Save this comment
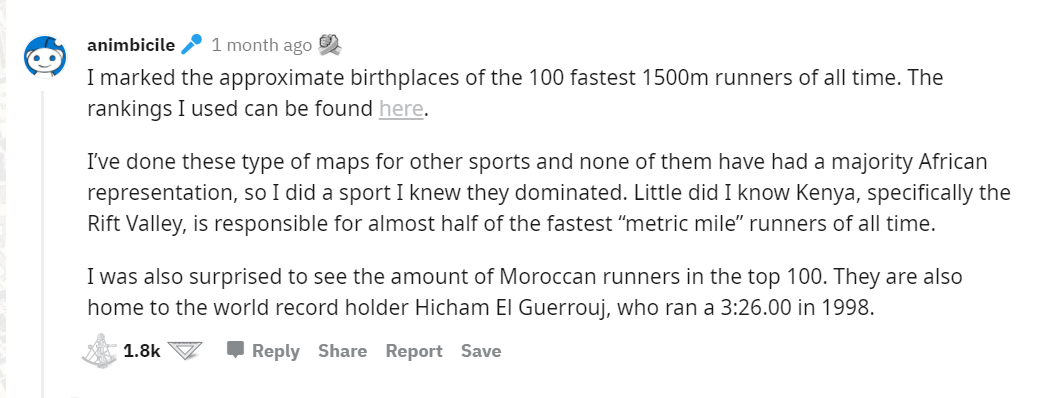 click(x=481, y=350)
